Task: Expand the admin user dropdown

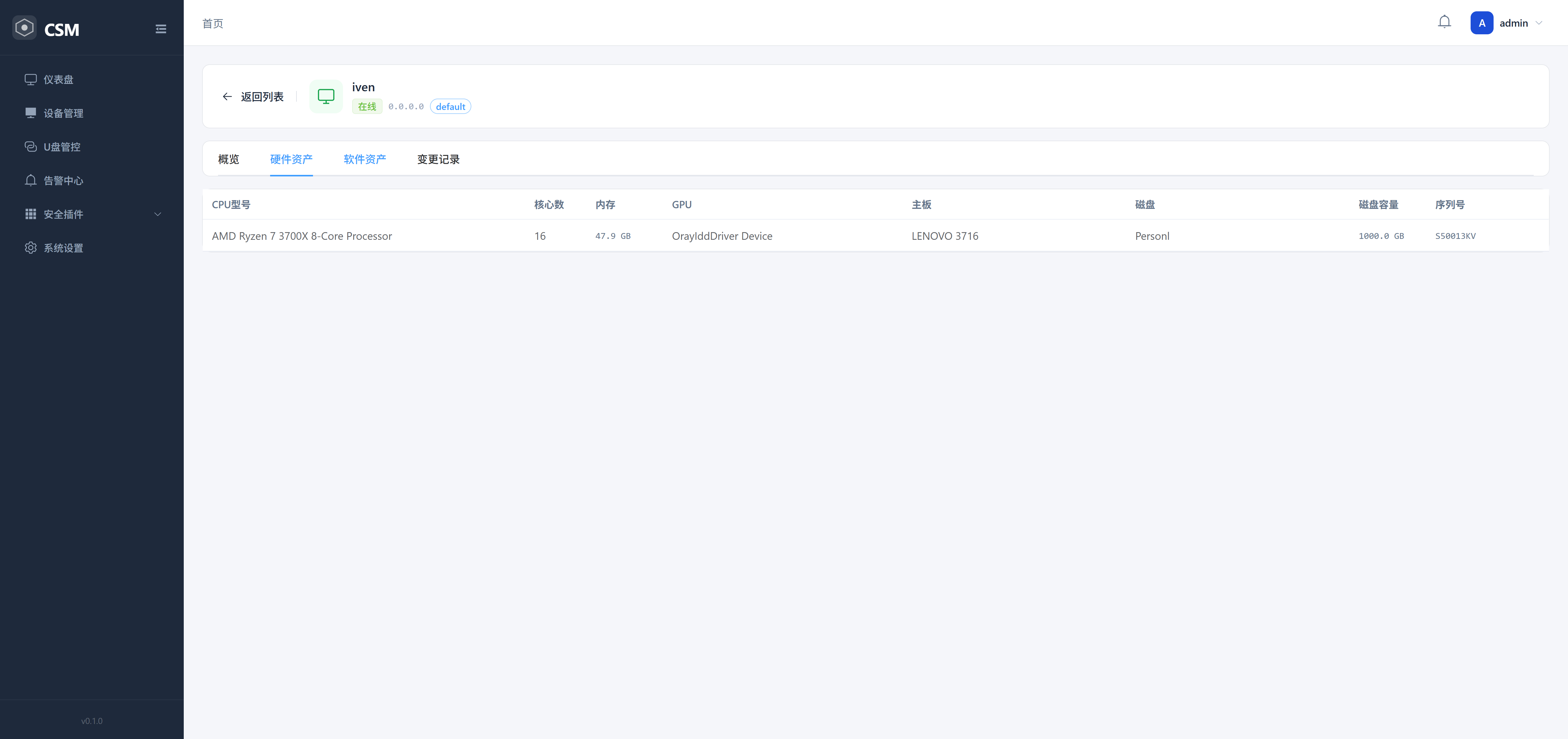Action: click(x=1540, y=23)
